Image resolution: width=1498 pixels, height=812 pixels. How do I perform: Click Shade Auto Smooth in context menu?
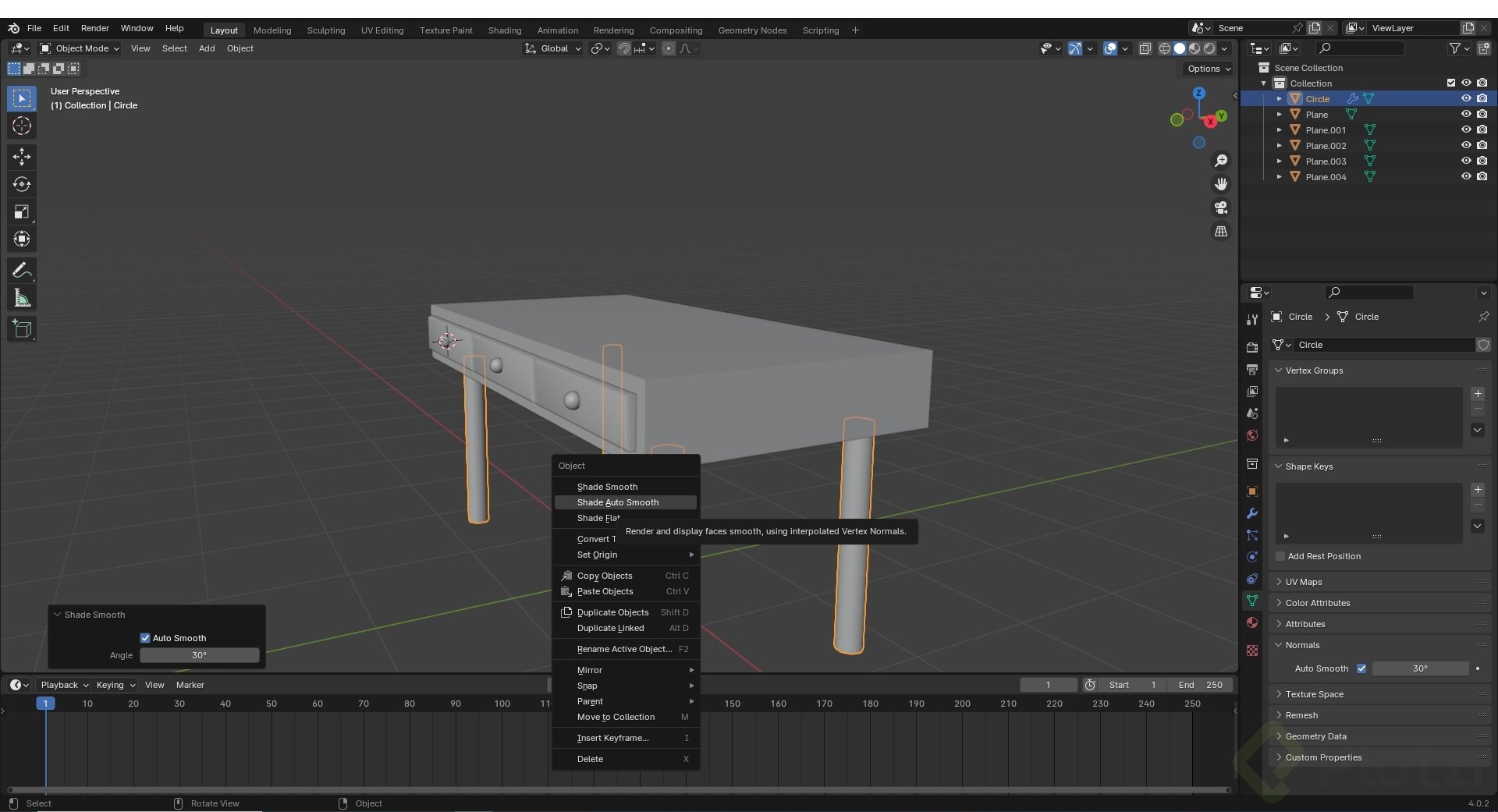tap(618, 502)
